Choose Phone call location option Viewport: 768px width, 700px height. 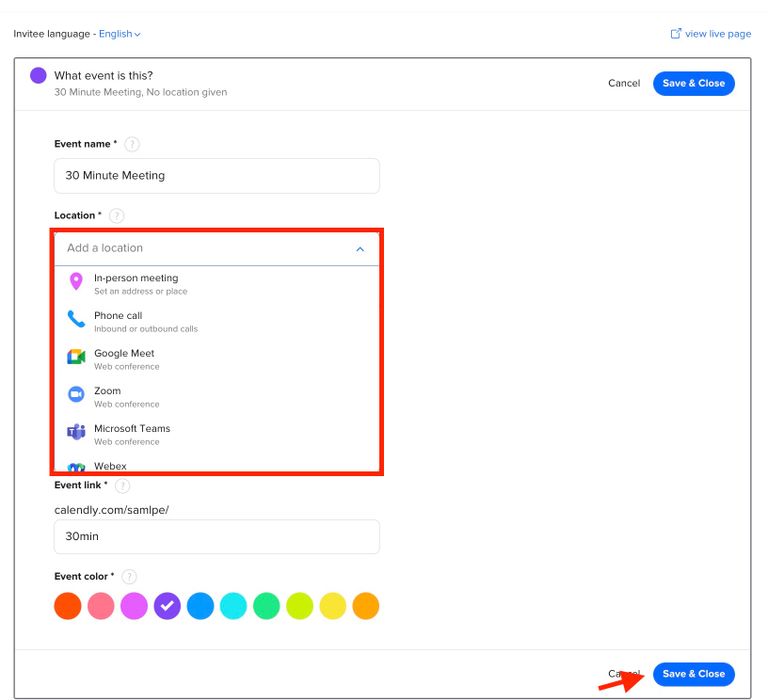pos(216,322)
